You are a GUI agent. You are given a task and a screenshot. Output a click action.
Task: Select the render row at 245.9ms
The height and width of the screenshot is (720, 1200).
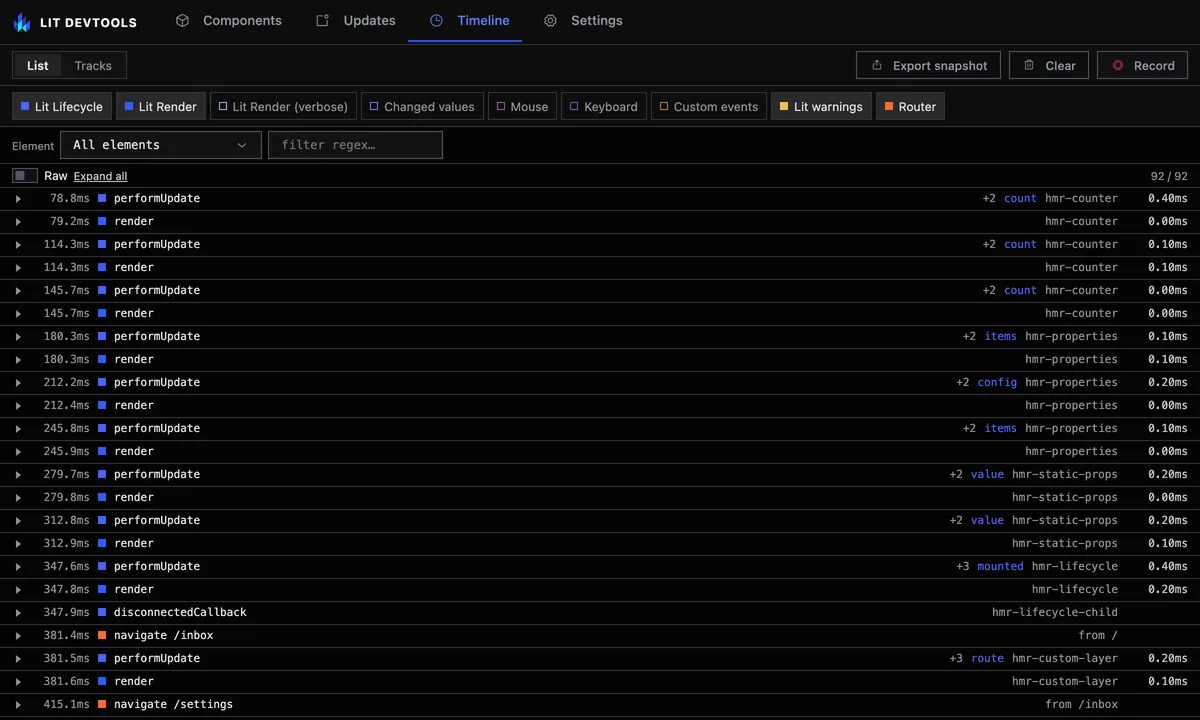(600, 451)
